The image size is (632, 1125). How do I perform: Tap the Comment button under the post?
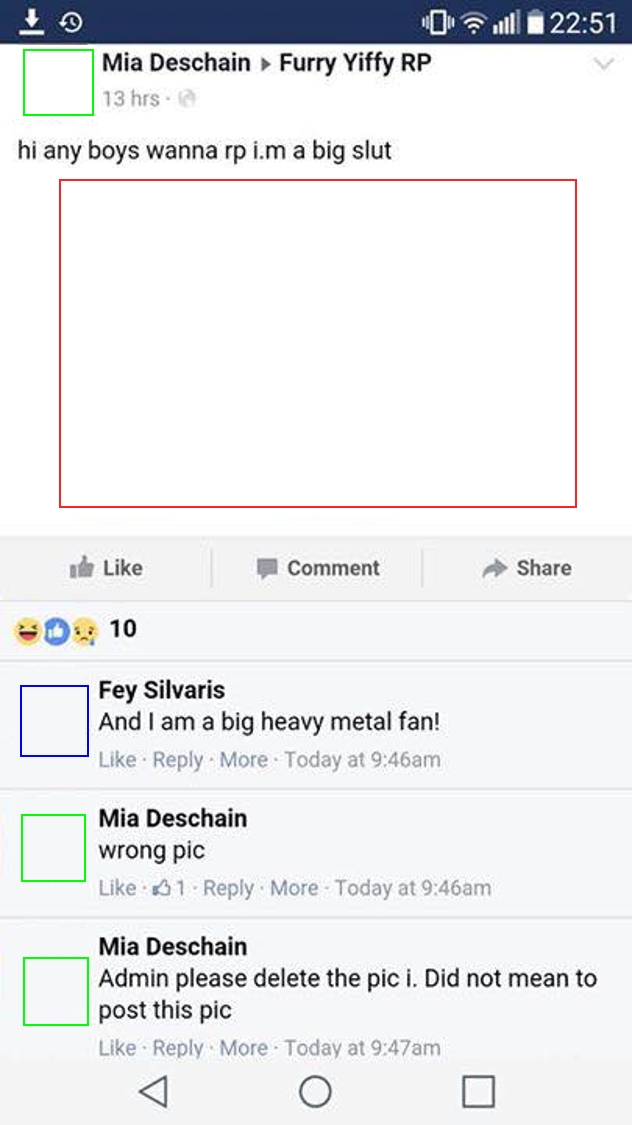point(318,568)
